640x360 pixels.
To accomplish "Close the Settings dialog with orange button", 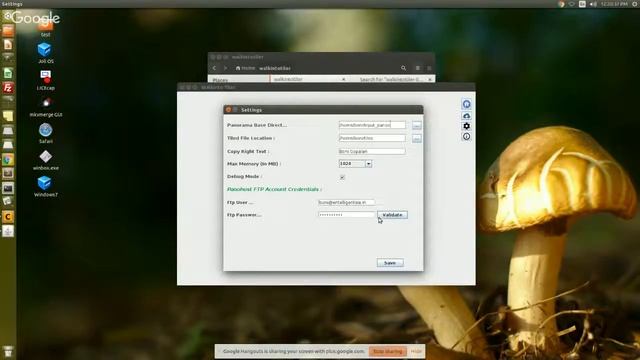I will (228, 110).
